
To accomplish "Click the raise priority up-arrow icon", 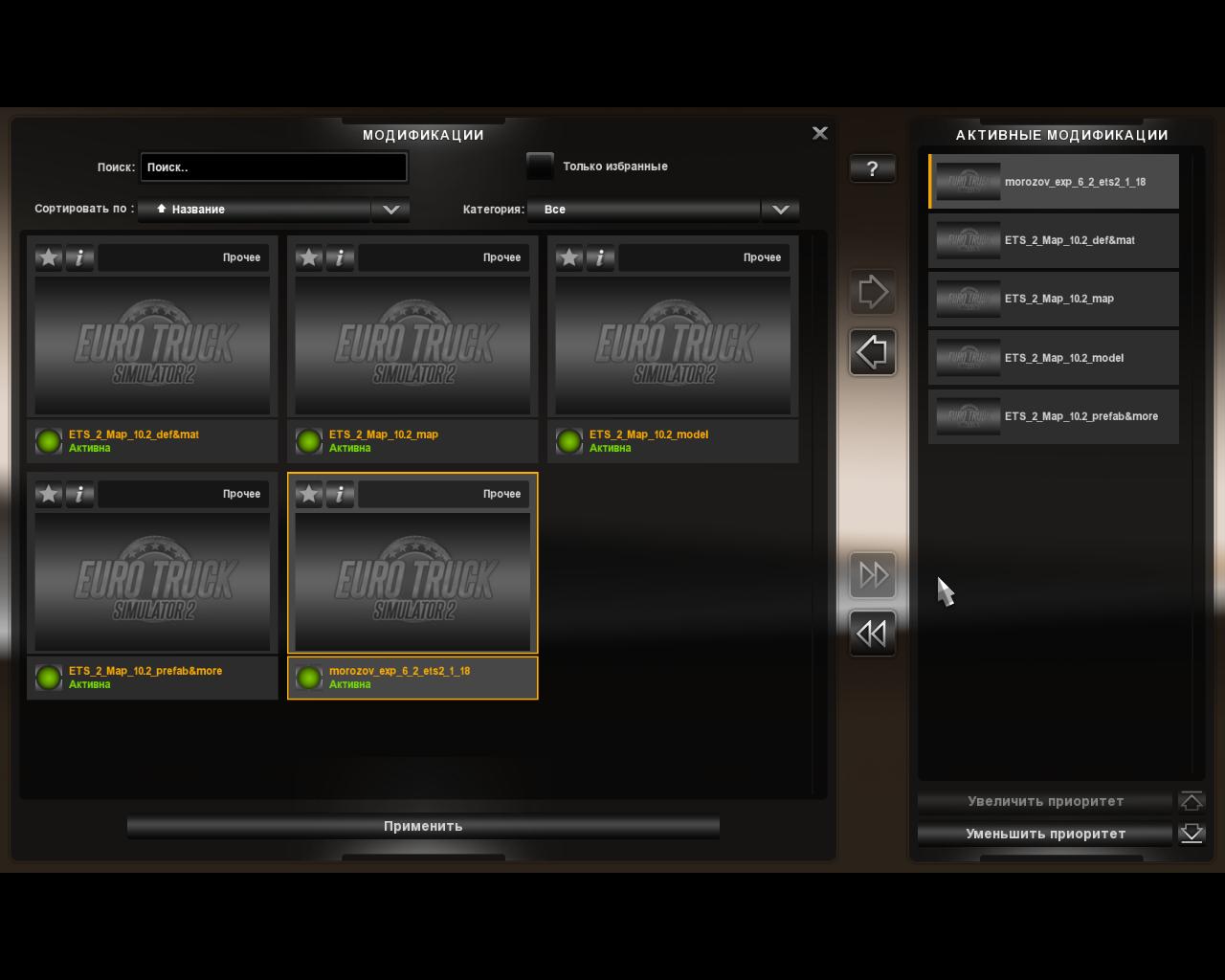I will pyautogui.click(x=1192, y=801).
